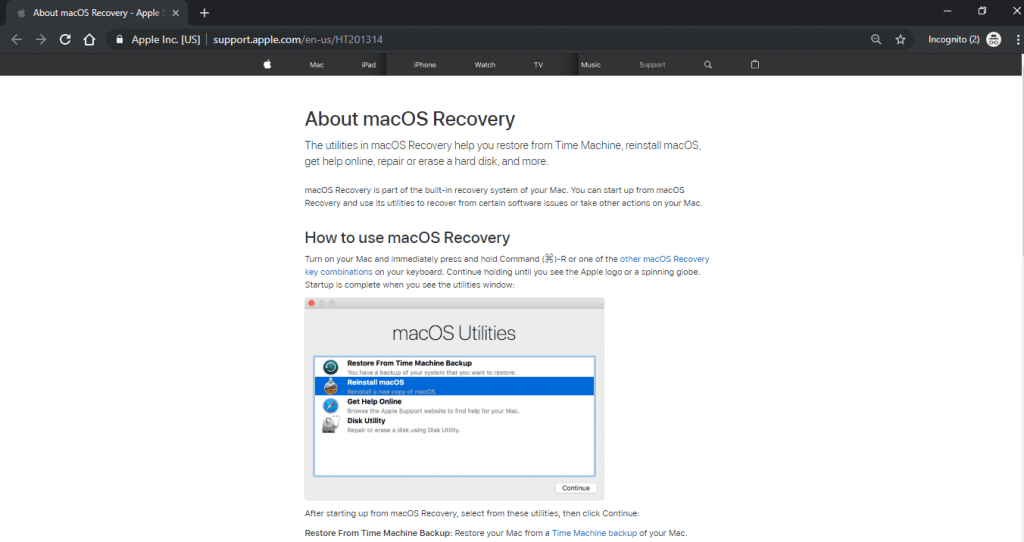Open the TV navigation item
This screenshot has width=1024, height=542.
pos(538,65)
